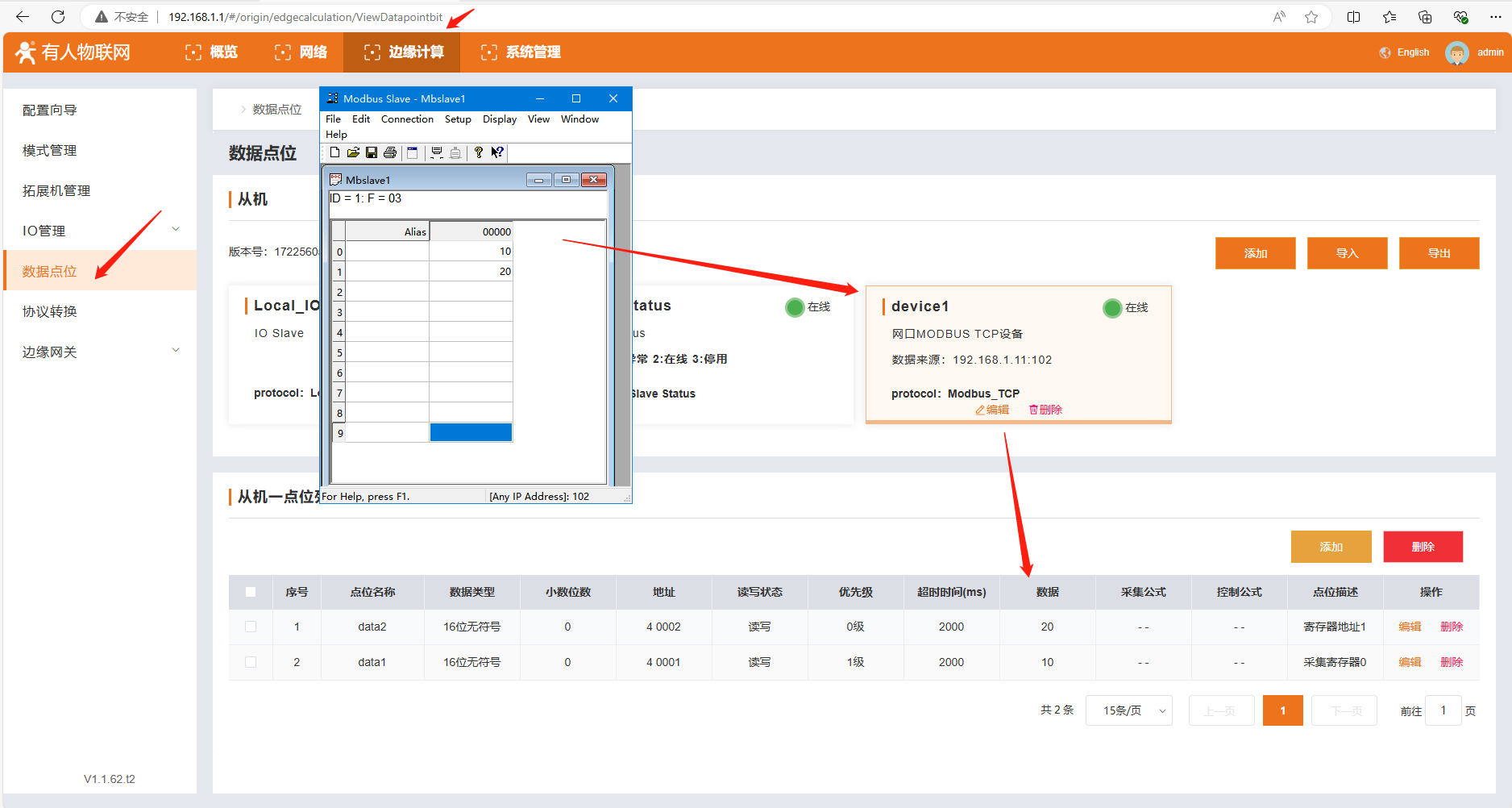The image size is (1512, 808).
Task: Click the 前往 page number input field
Action: tap(1443, 710)
